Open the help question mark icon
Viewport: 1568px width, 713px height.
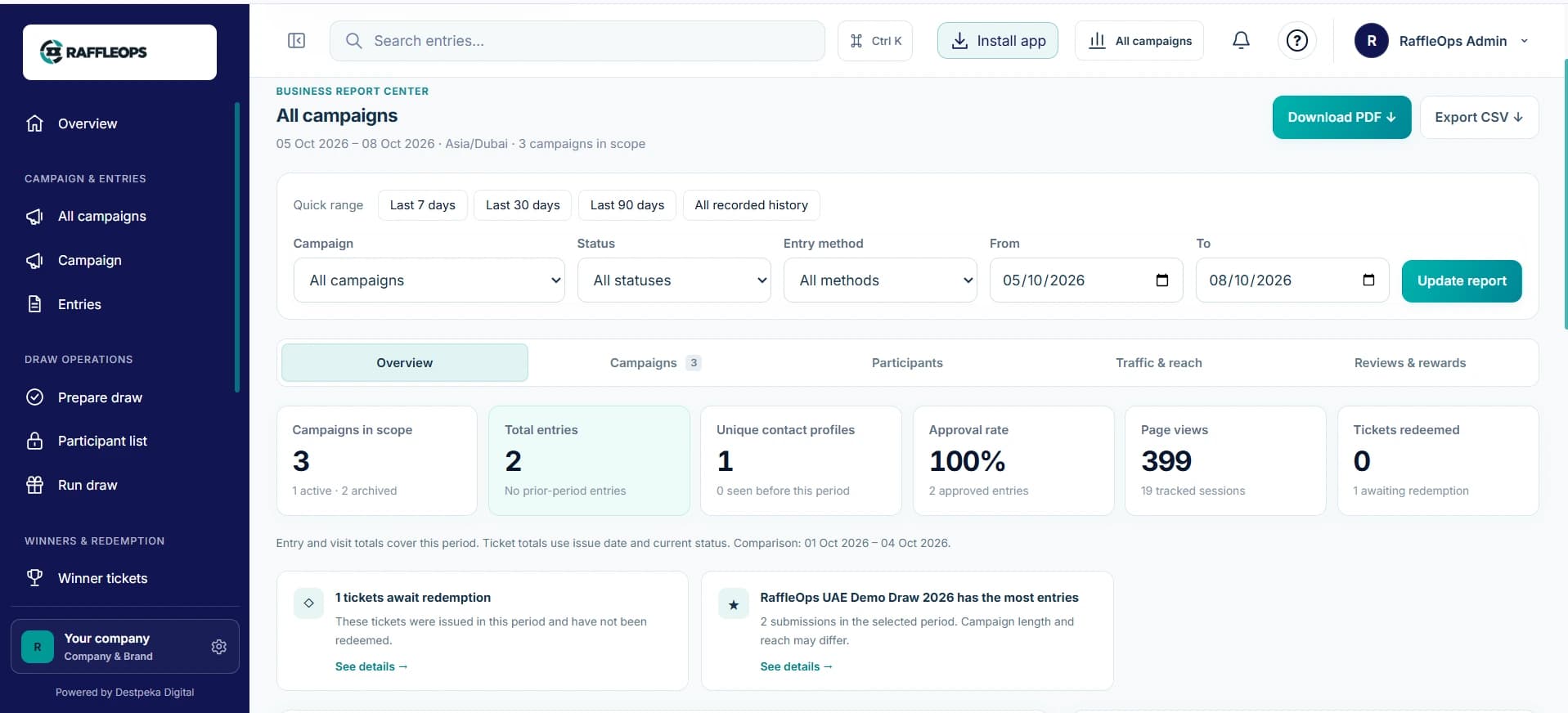point(1296,41)
